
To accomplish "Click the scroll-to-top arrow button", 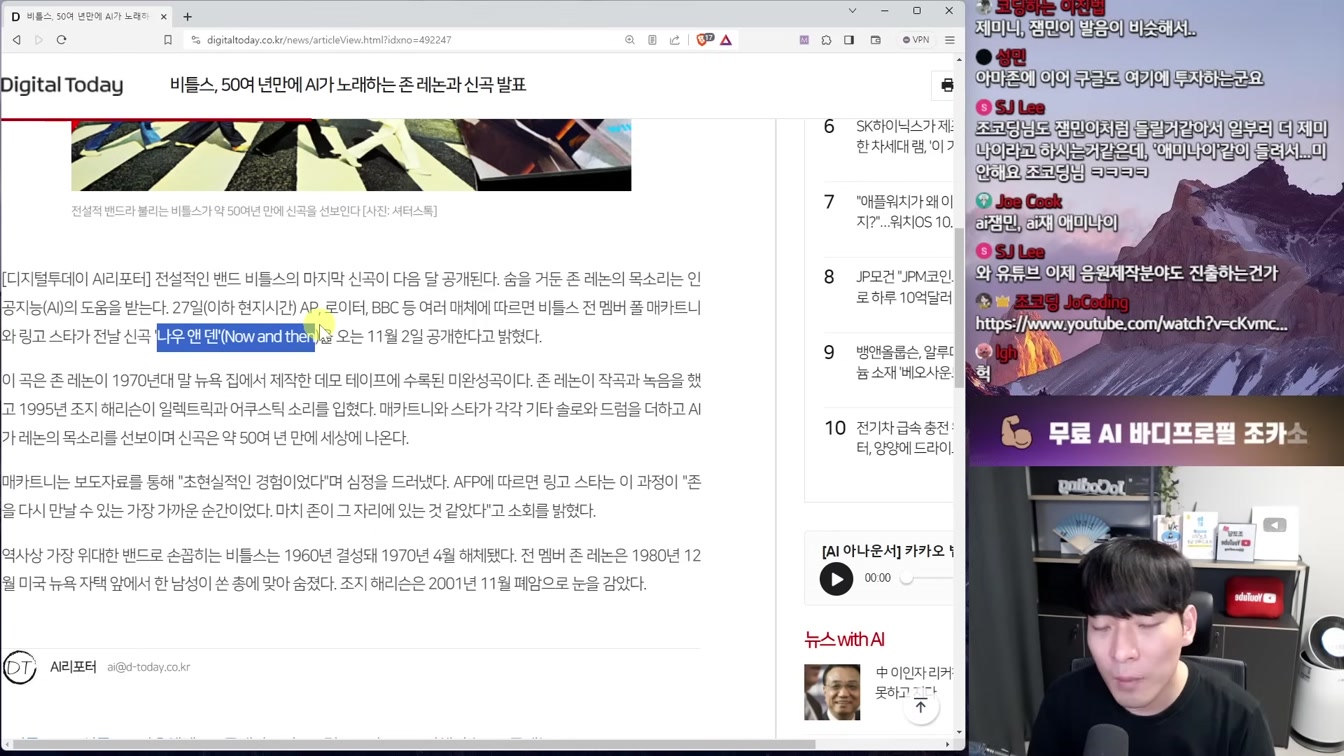I will pyautogui.click(x=920, y=707).
